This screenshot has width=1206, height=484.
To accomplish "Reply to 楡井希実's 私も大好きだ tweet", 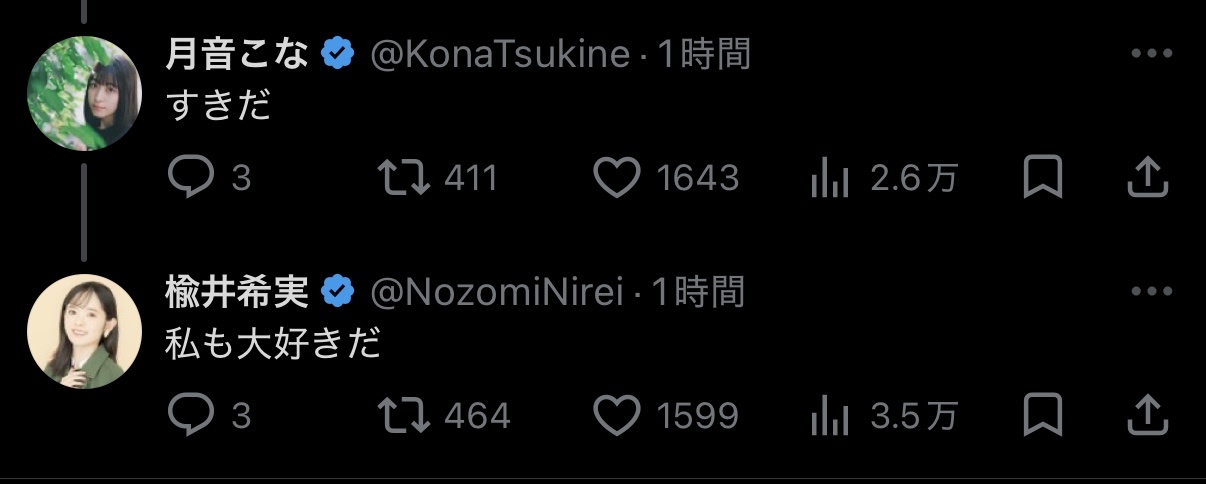I will point(190,415).
